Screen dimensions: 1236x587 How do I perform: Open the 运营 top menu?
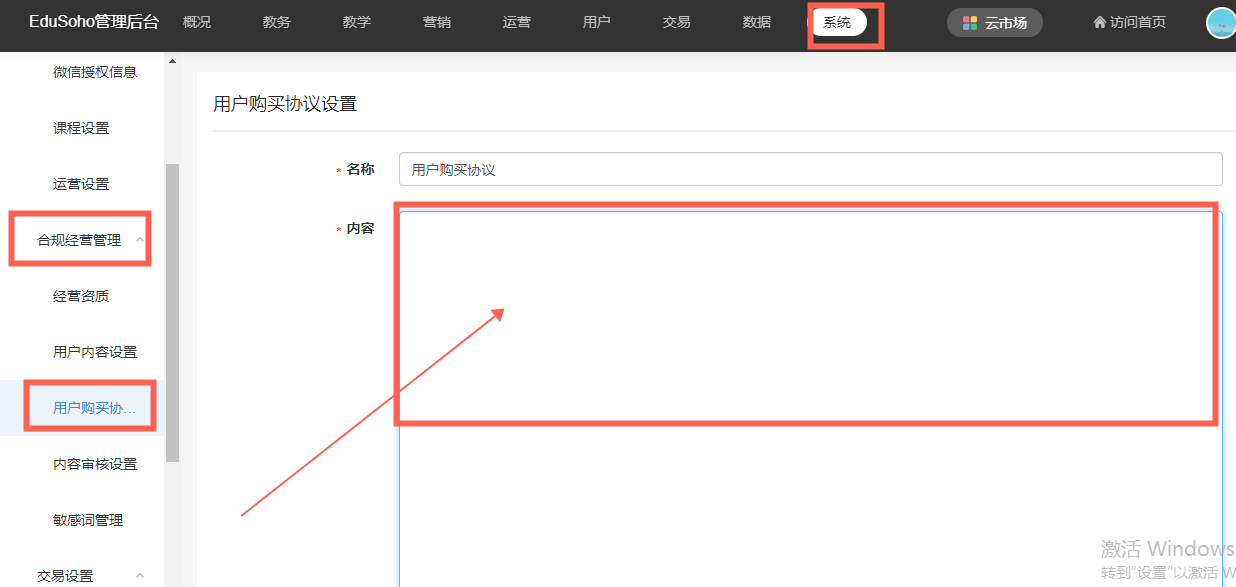point(517,22)
